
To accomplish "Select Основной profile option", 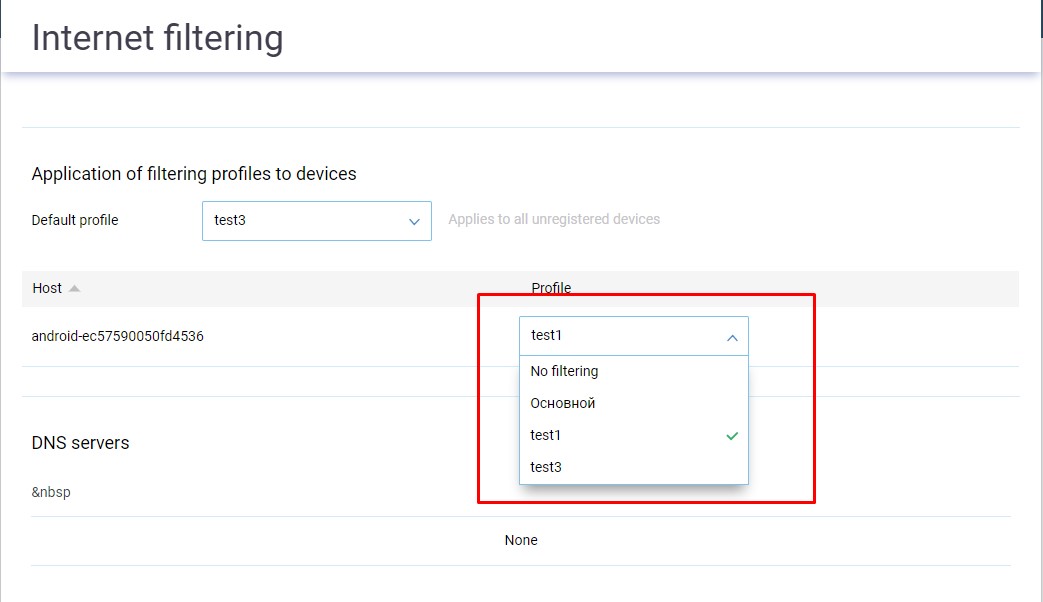I will [x=633, y=403].
